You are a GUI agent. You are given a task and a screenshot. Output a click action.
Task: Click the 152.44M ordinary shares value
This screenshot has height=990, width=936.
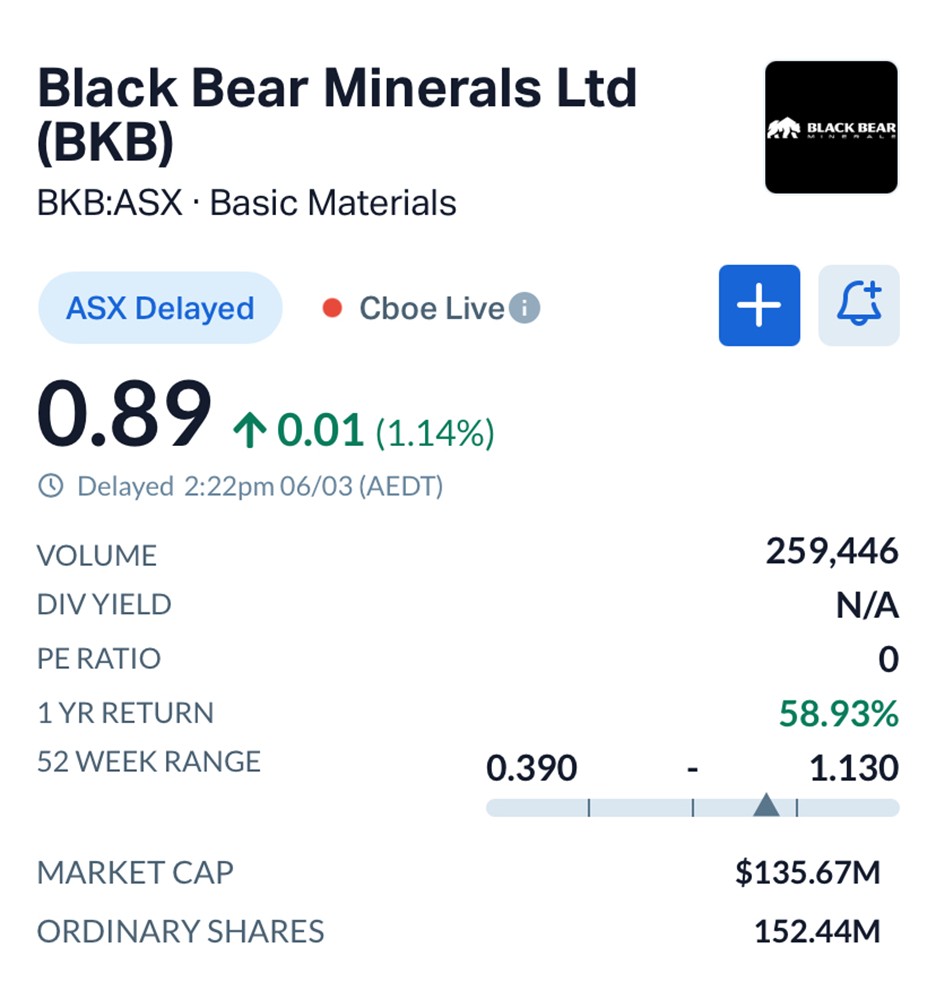pyautogui.click(x=817, y=931)
